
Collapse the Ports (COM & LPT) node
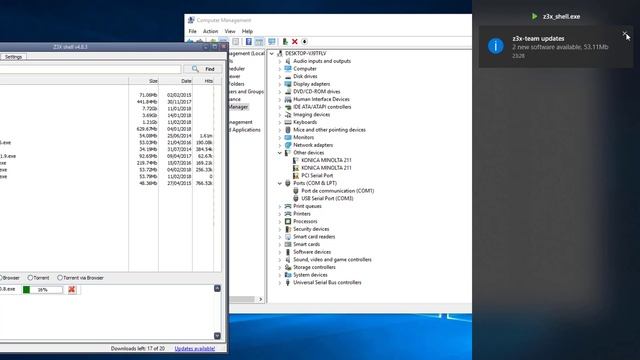tap(280, 183)
